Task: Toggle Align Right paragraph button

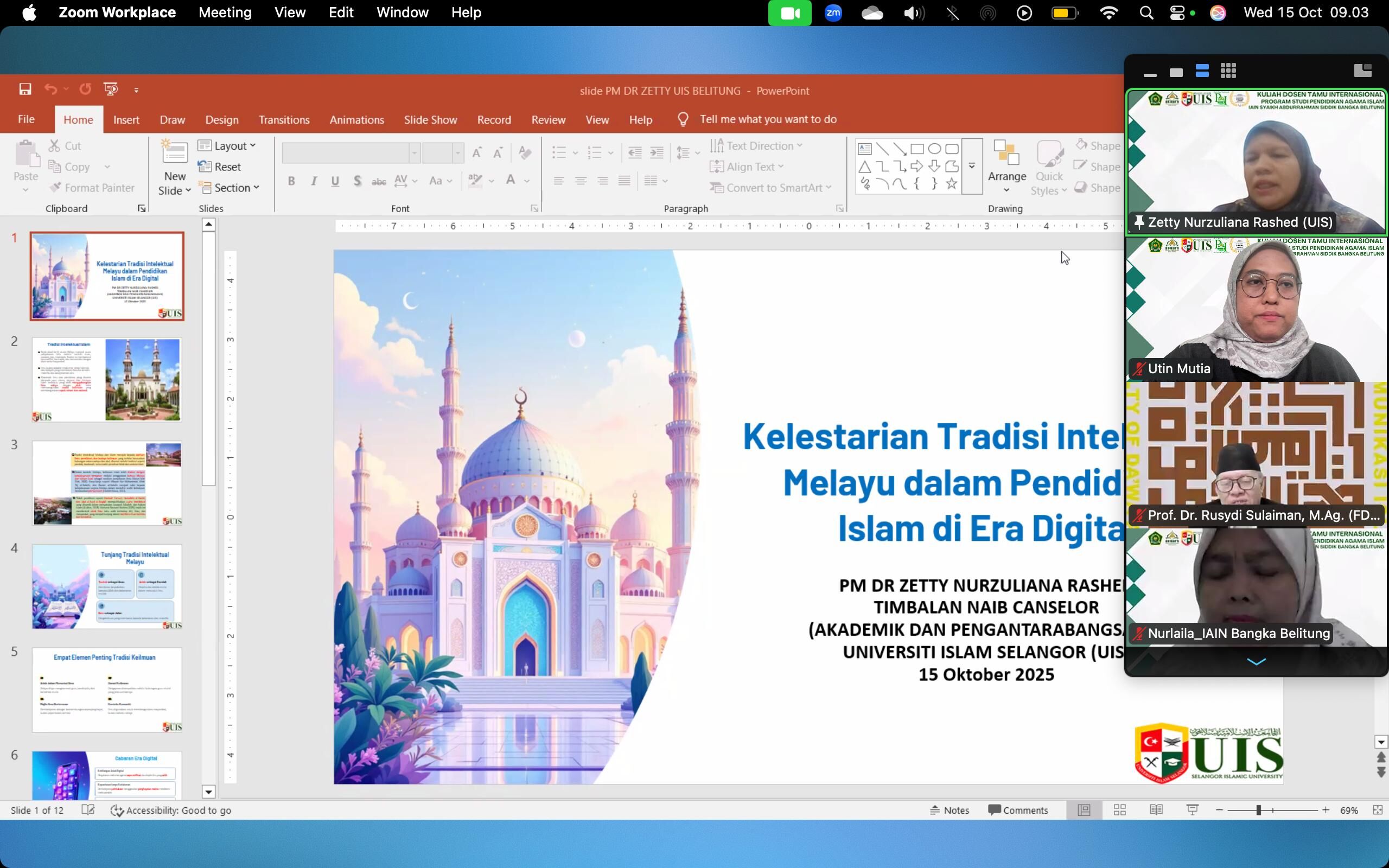Action: 602,181
